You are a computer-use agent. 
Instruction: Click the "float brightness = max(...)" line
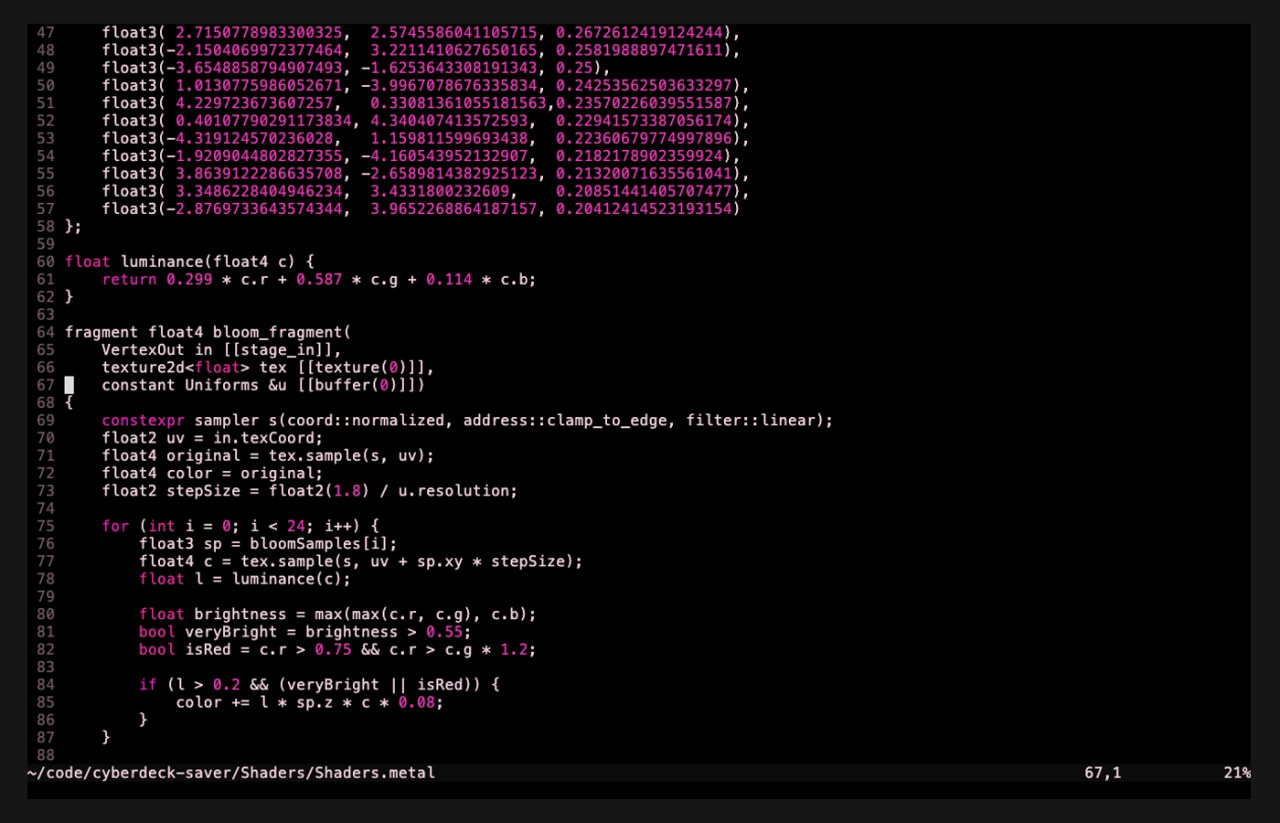point(338,614)
